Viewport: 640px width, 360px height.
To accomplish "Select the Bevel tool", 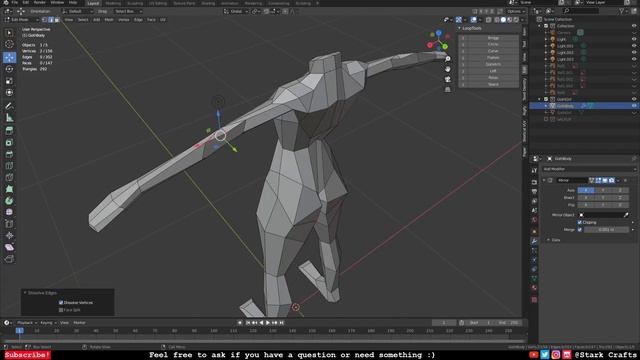I will click(x=9, y=154).
